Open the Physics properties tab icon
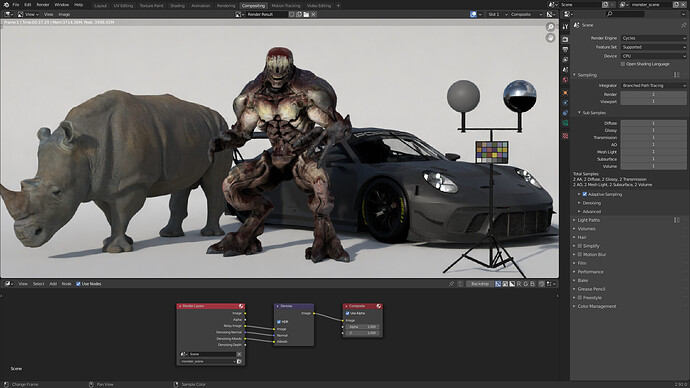This screenshot has width=690, height=388. coord(565,103)
